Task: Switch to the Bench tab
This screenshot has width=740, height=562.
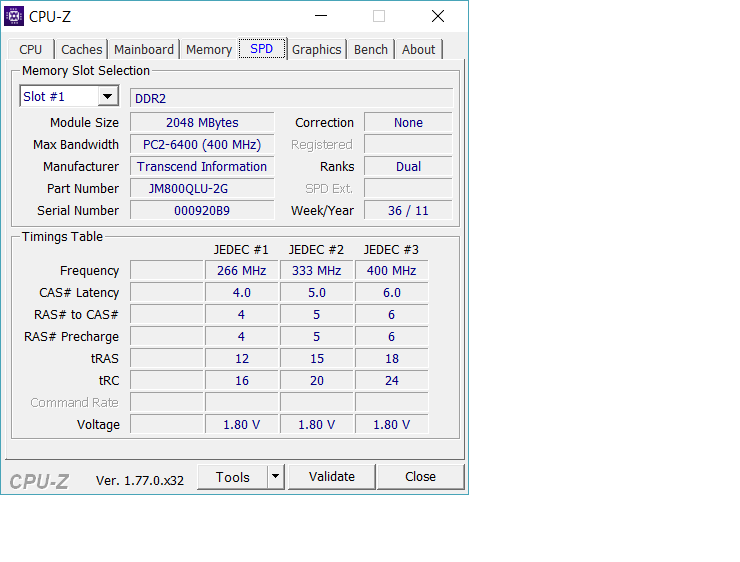Action: click(x=371, y=50)
